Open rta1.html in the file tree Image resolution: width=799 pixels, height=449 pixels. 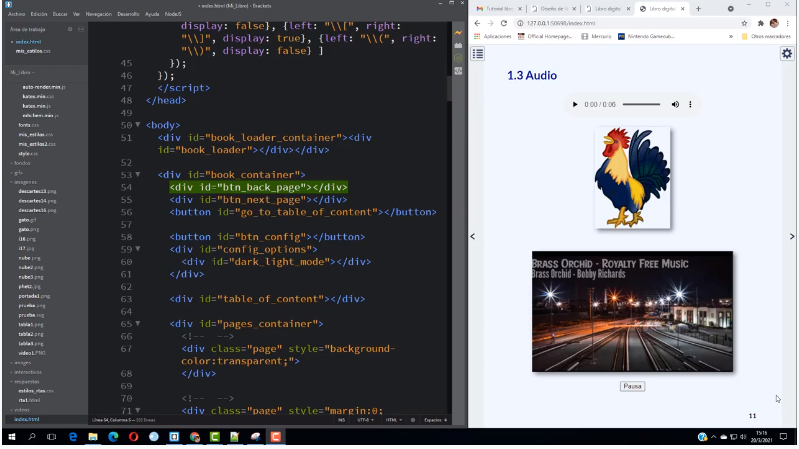[x=29, y=400]
